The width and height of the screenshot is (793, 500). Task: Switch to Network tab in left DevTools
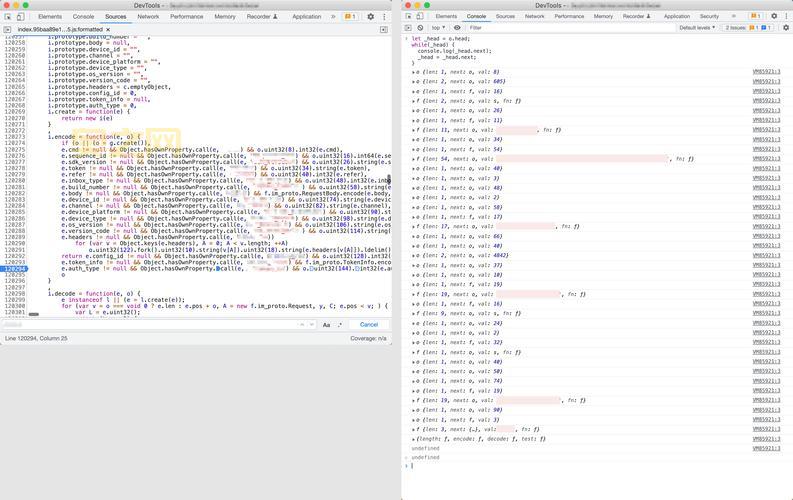pos(148,17)
